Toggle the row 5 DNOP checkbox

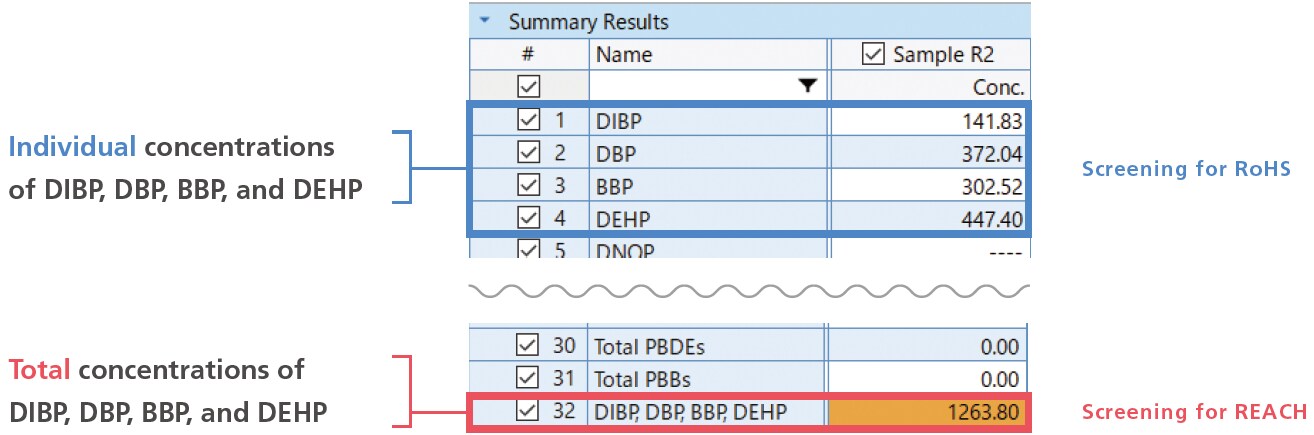(528, 247)
